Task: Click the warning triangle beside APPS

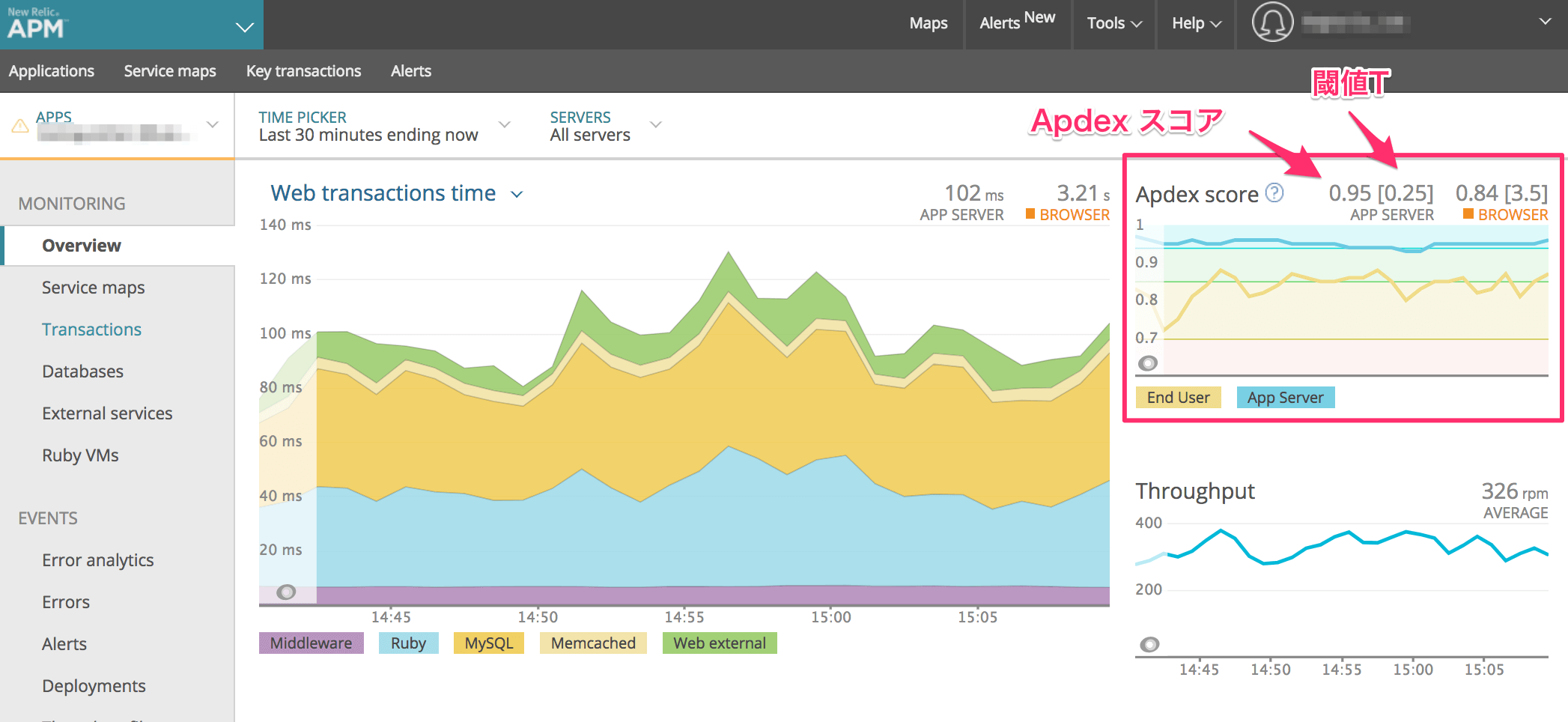Action: click(x=18, y=126)
